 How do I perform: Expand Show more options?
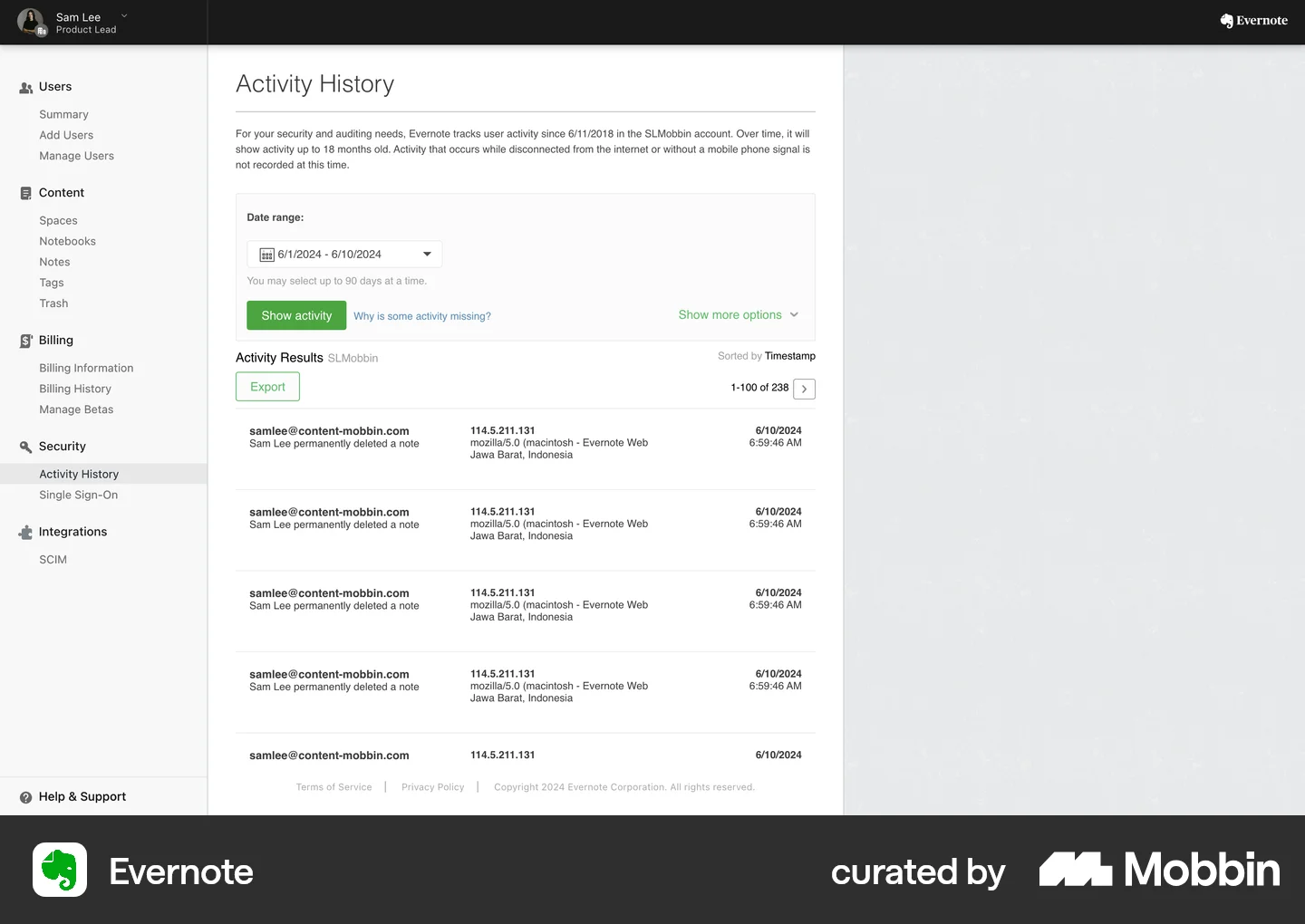(x=739, y=315)
